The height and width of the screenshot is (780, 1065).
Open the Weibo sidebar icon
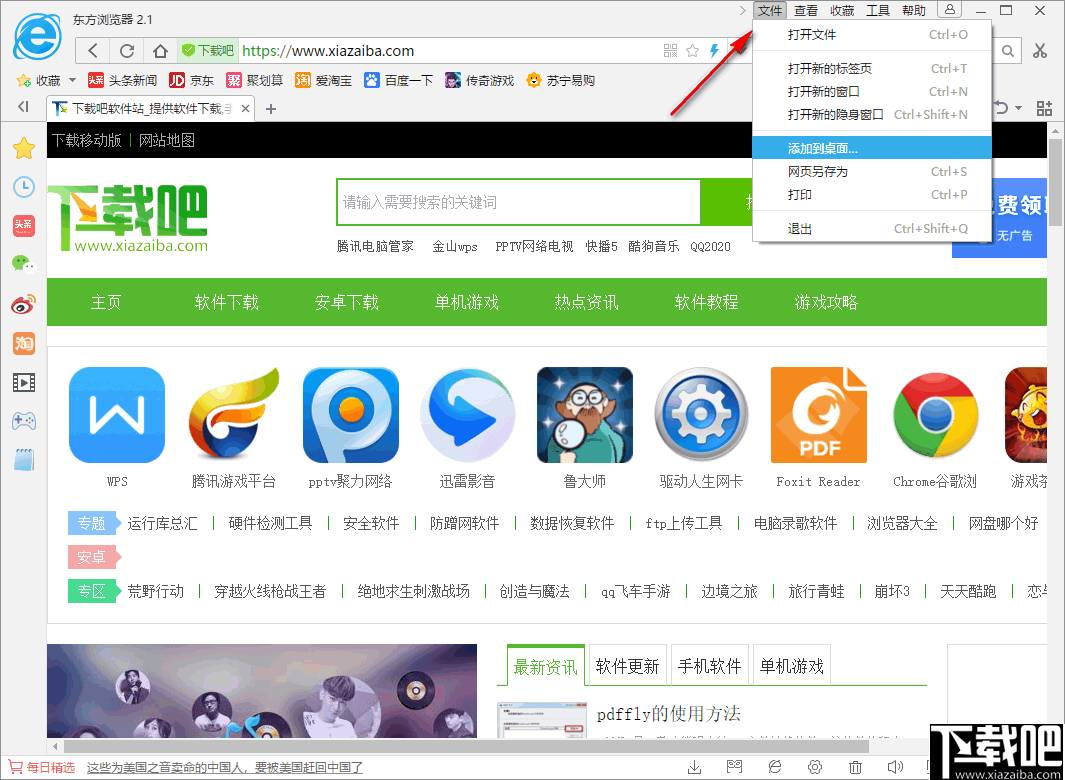[24, 303]
